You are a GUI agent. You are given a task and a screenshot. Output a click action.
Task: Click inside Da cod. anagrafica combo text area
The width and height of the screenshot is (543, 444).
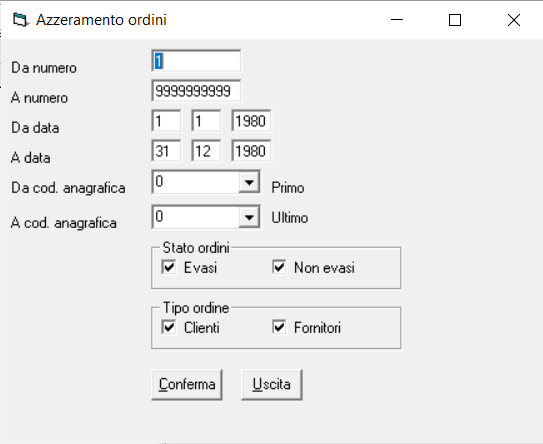[x=196, y=182]
